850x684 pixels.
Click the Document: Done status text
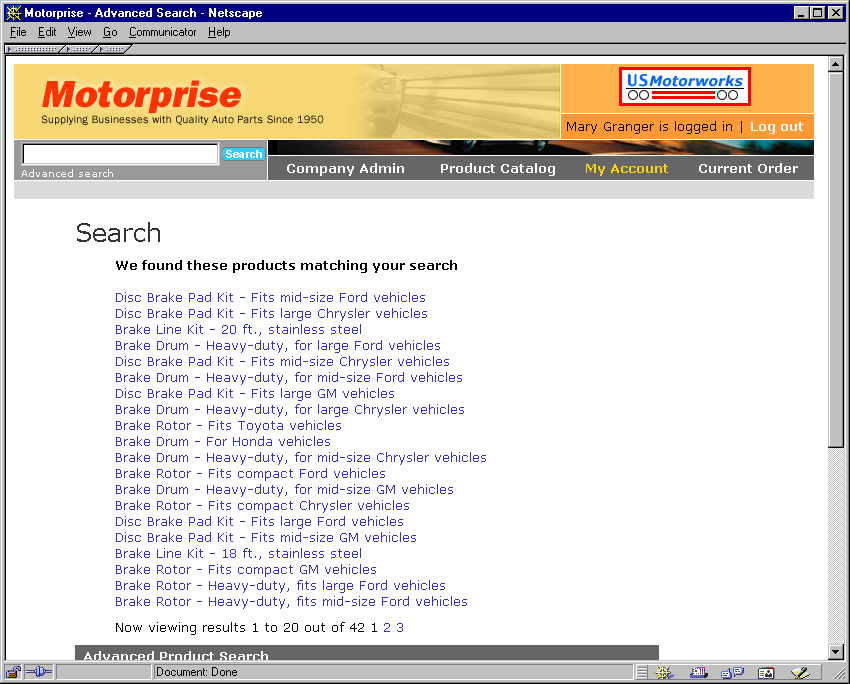point(196,672)
